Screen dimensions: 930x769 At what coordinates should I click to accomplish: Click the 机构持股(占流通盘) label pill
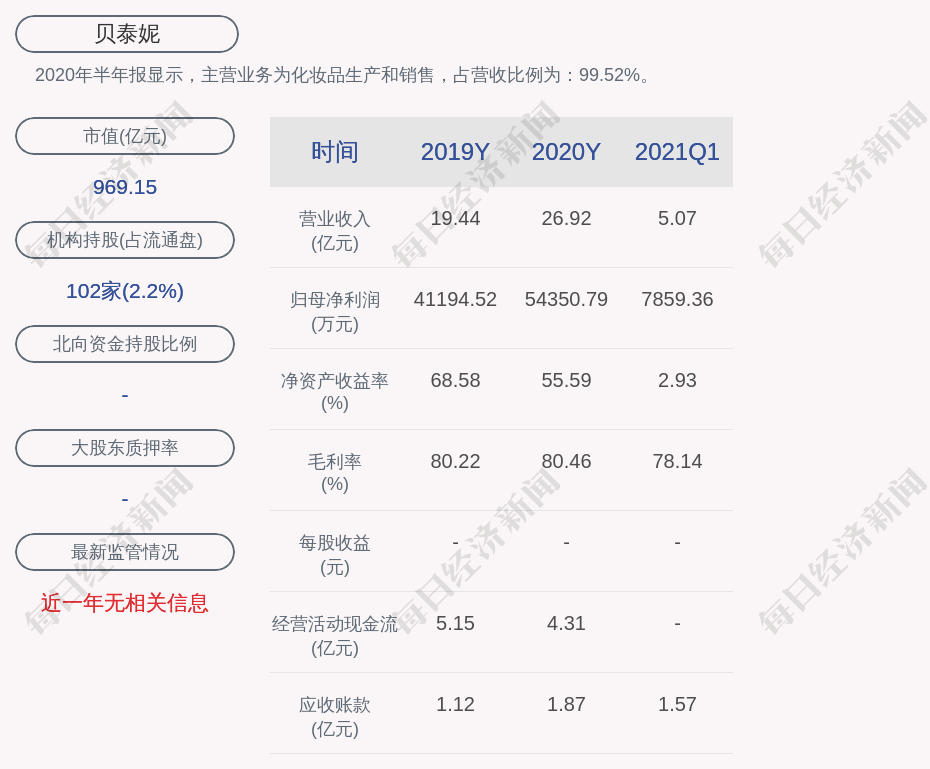click(x=125, y=240)
